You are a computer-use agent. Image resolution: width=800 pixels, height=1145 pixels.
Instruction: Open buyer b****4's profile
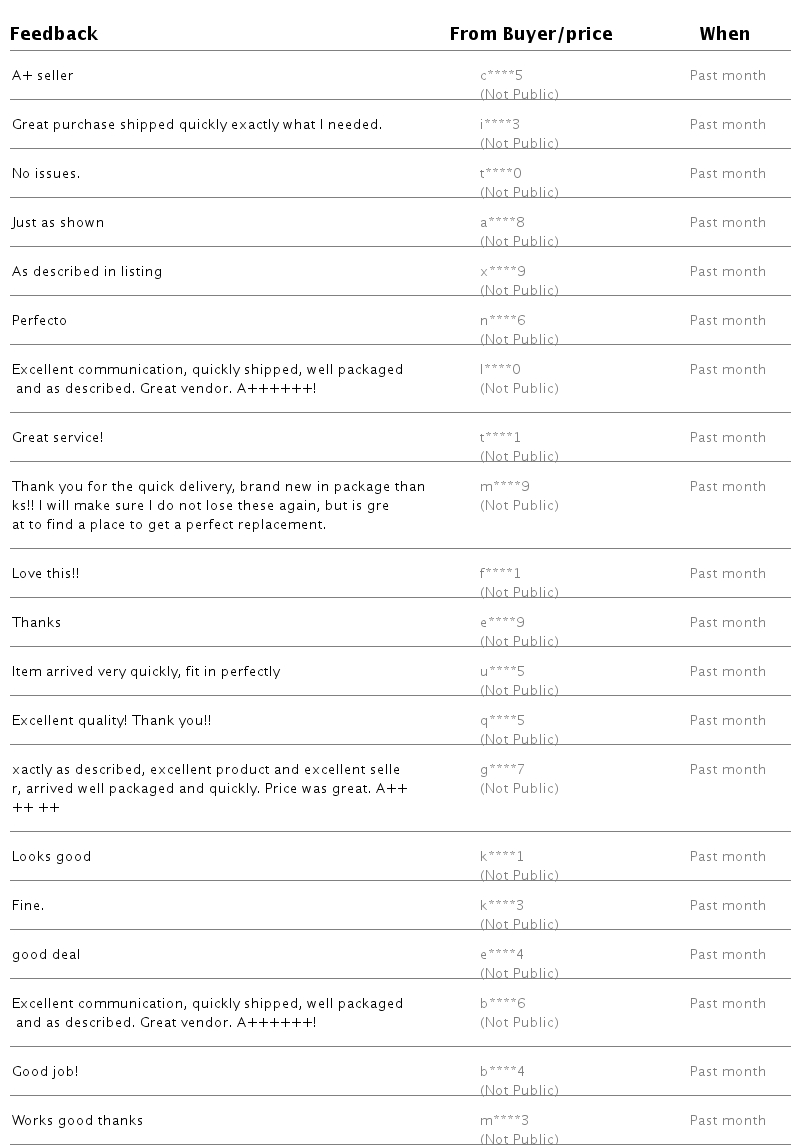click(x=502, y=1071)
